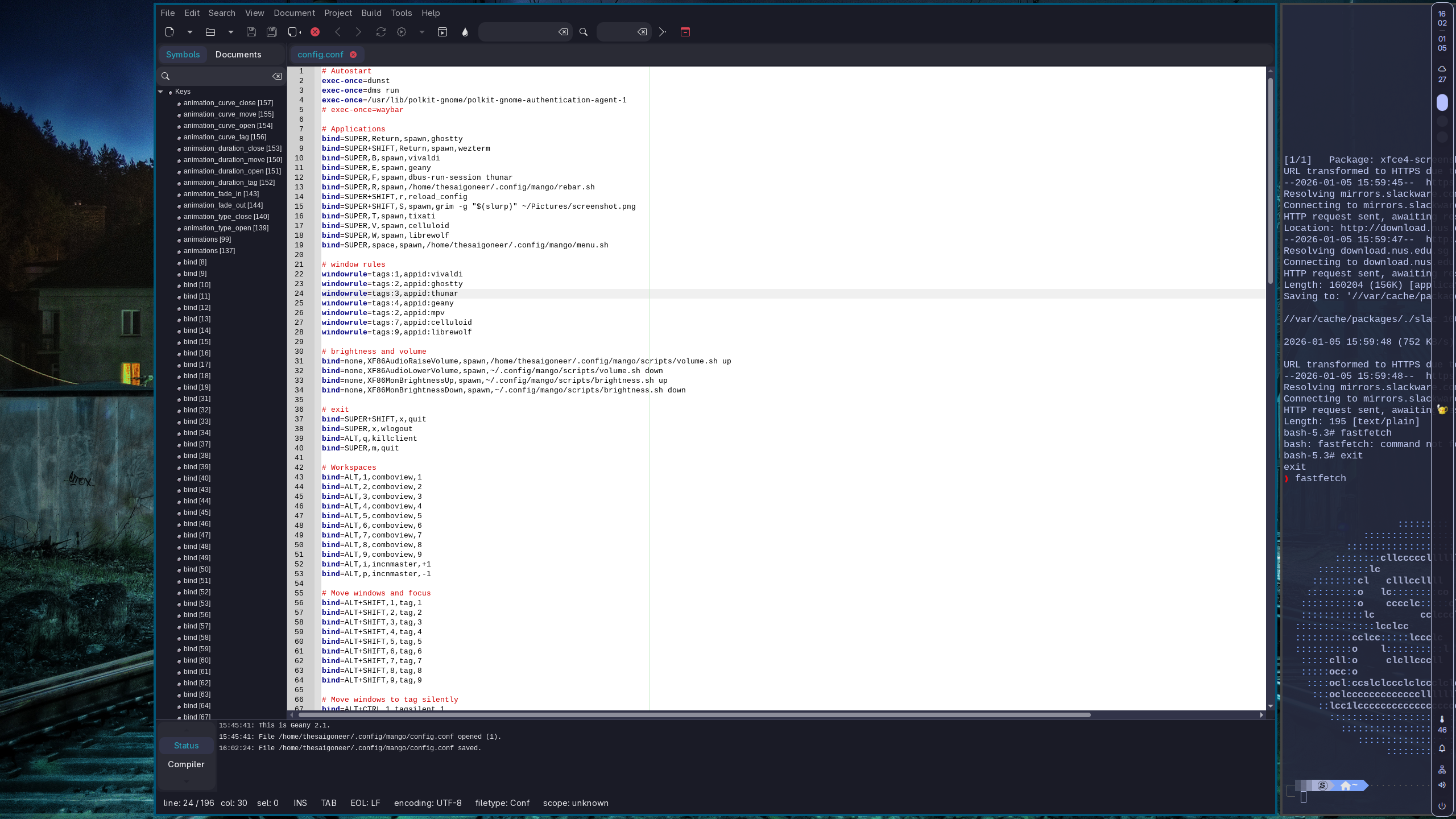Image resolution: width=1456 pixels, height=819 pixels.
Task: Click the editor vertical scrollbar
Action: [1270, 182]
